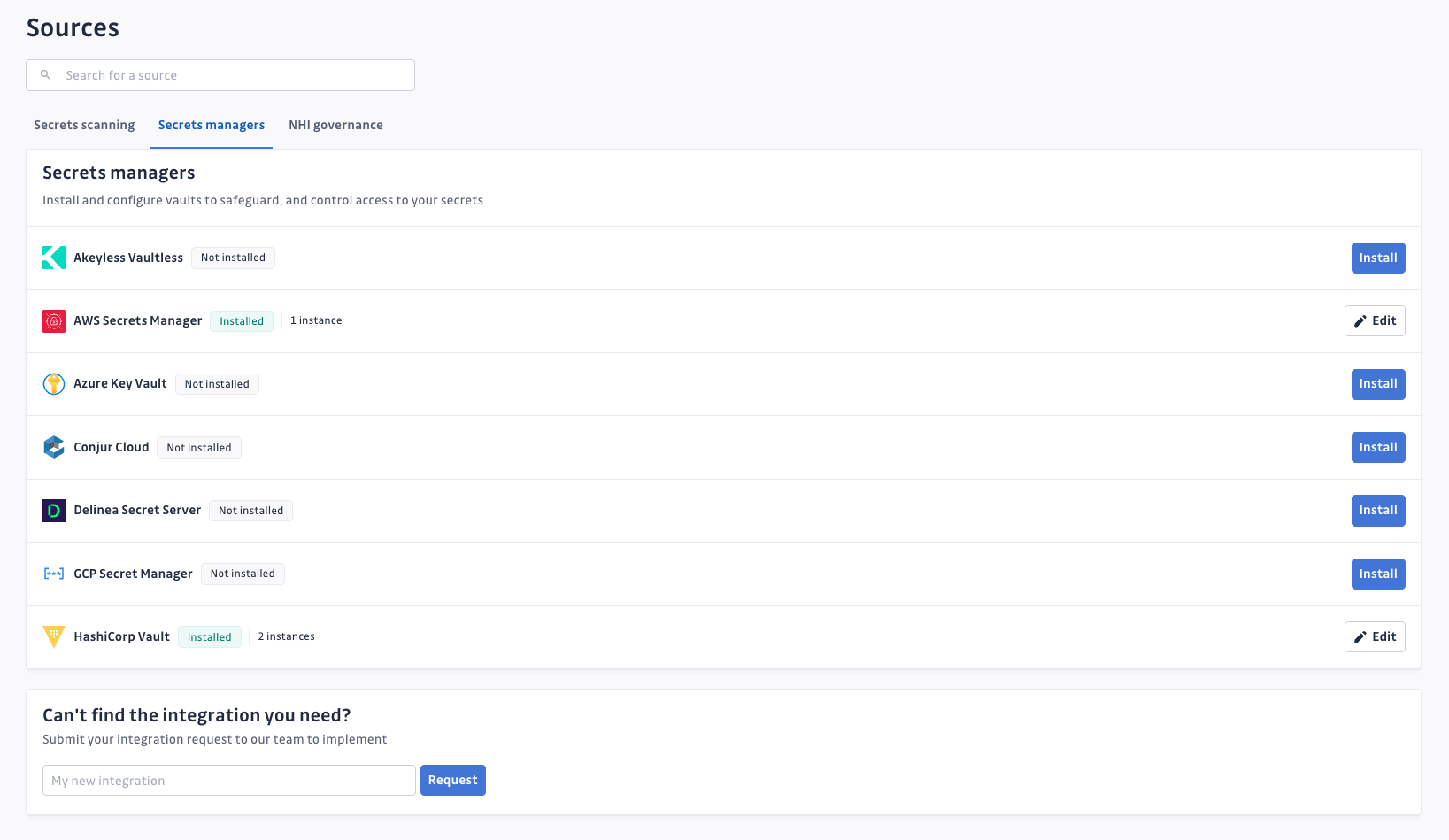Click the Conjur Cloud name

(x=112, y=447)
